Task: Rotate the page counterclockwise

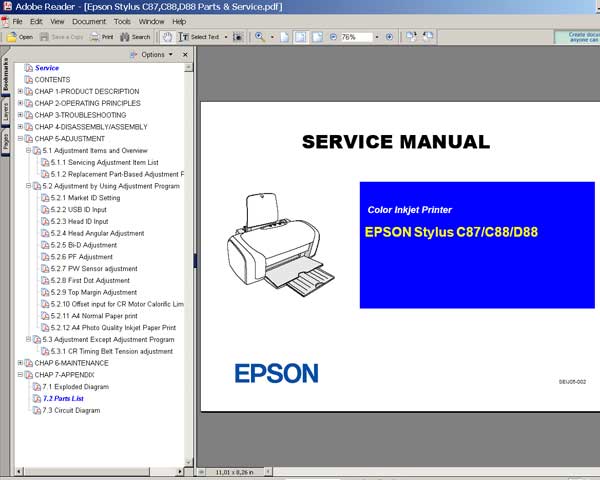Action: pyautogui.click(x=428, y=37)
